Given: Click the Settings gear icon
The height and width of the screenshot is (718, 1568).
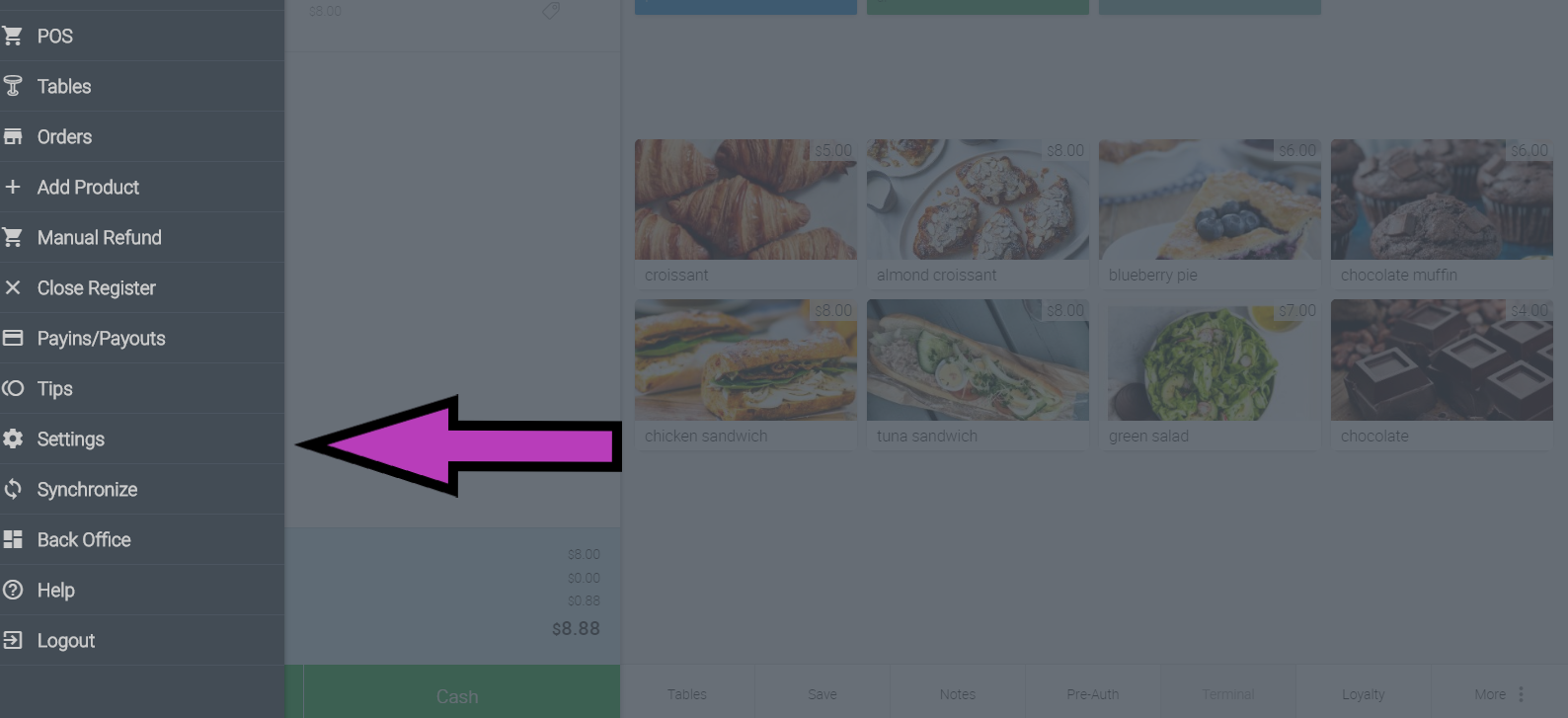Looking at the screenshot, I should point(13,439).
